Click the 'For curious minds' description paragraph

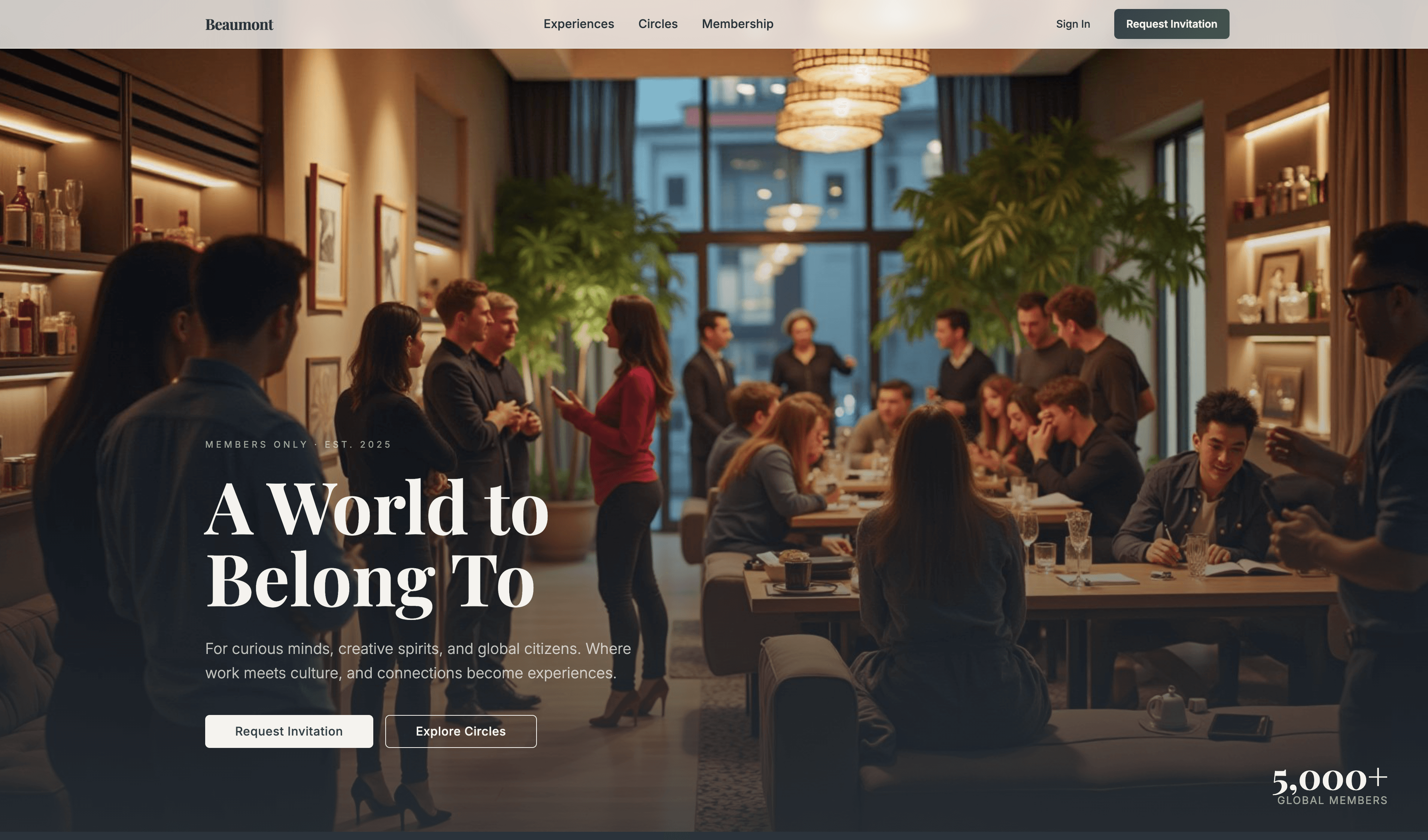tap(417, 660)
